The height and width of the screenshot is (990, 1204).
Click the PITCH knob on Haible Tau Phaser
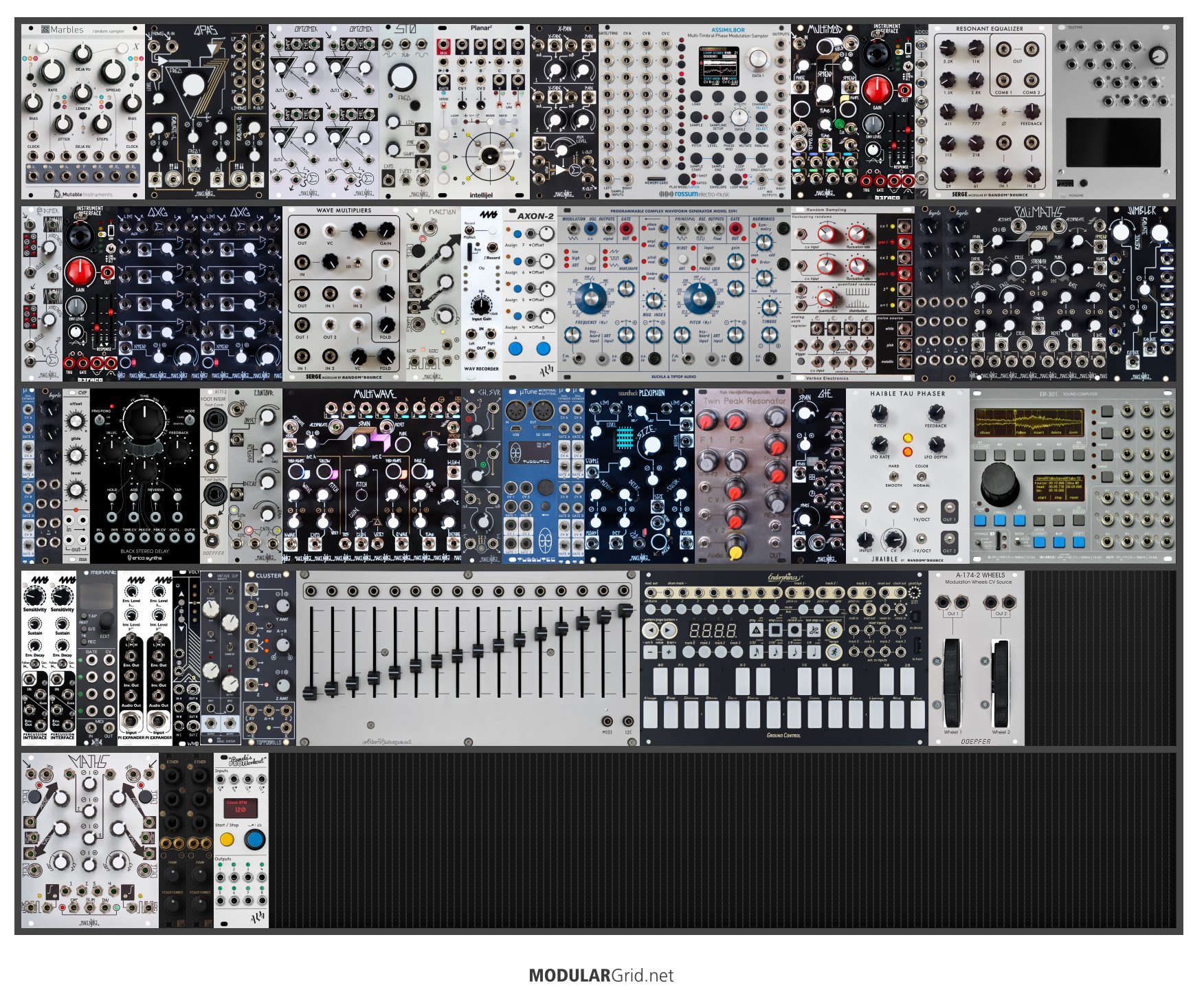click(x=880, y=413)
